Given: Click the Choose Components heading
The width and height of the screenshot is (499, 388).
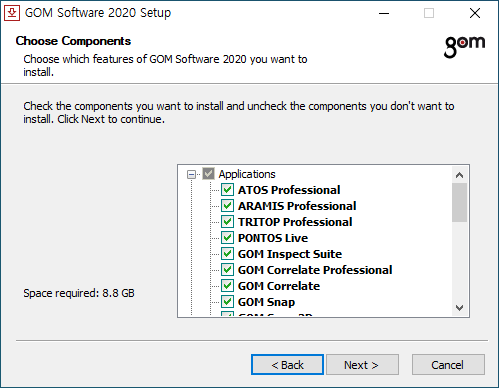Looking at the screenshot, I should (73, 41).
